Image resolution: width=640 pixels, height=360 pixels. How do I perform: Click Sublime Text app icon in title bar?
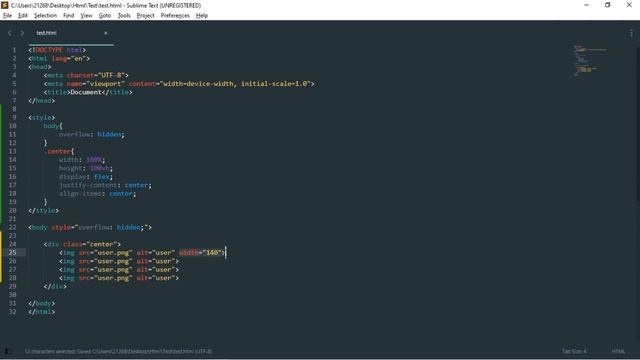(x=4, y=5)
